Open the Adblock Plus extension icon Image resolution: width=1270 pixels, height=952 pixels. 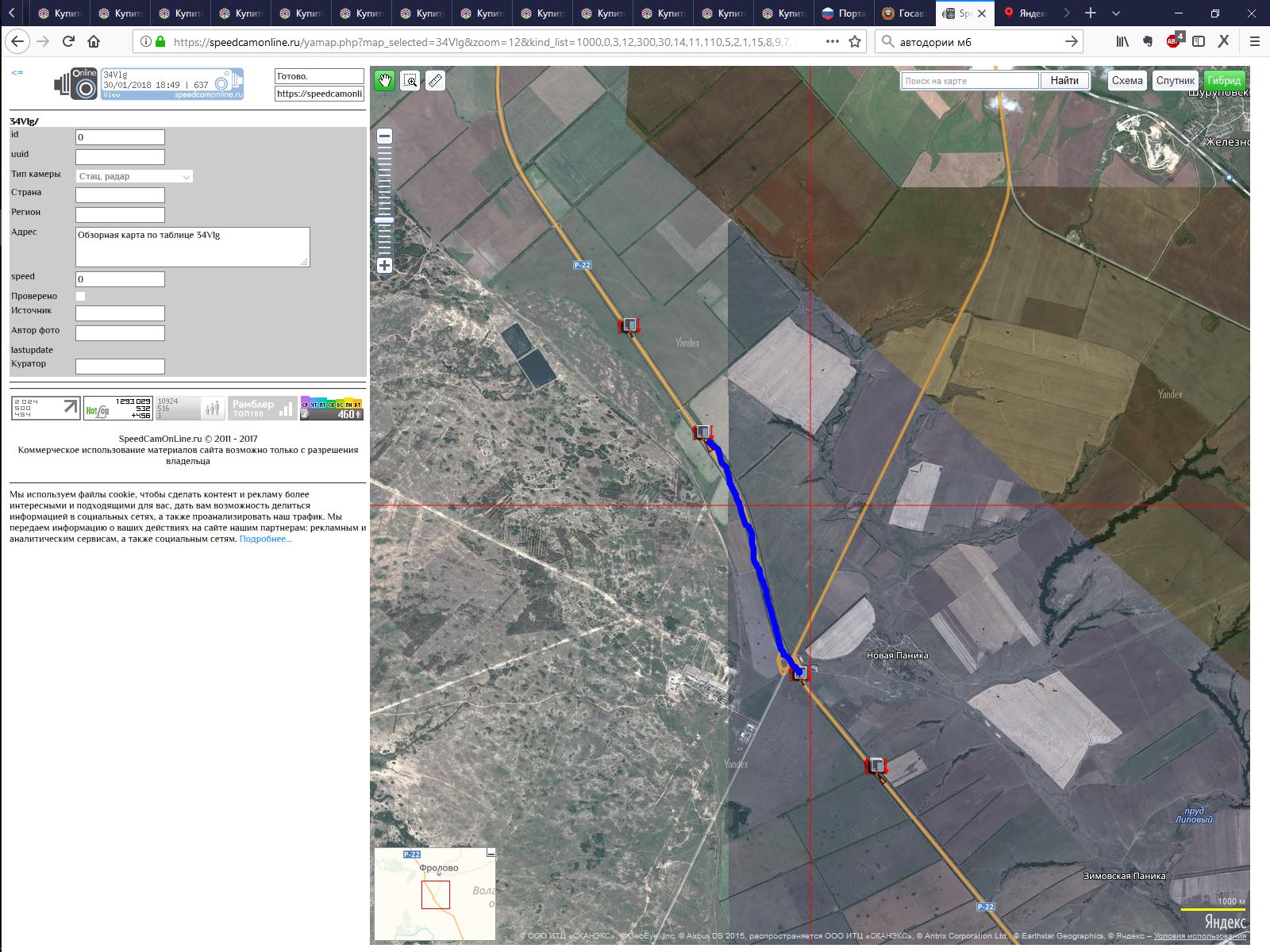(x=1174, y=41)
